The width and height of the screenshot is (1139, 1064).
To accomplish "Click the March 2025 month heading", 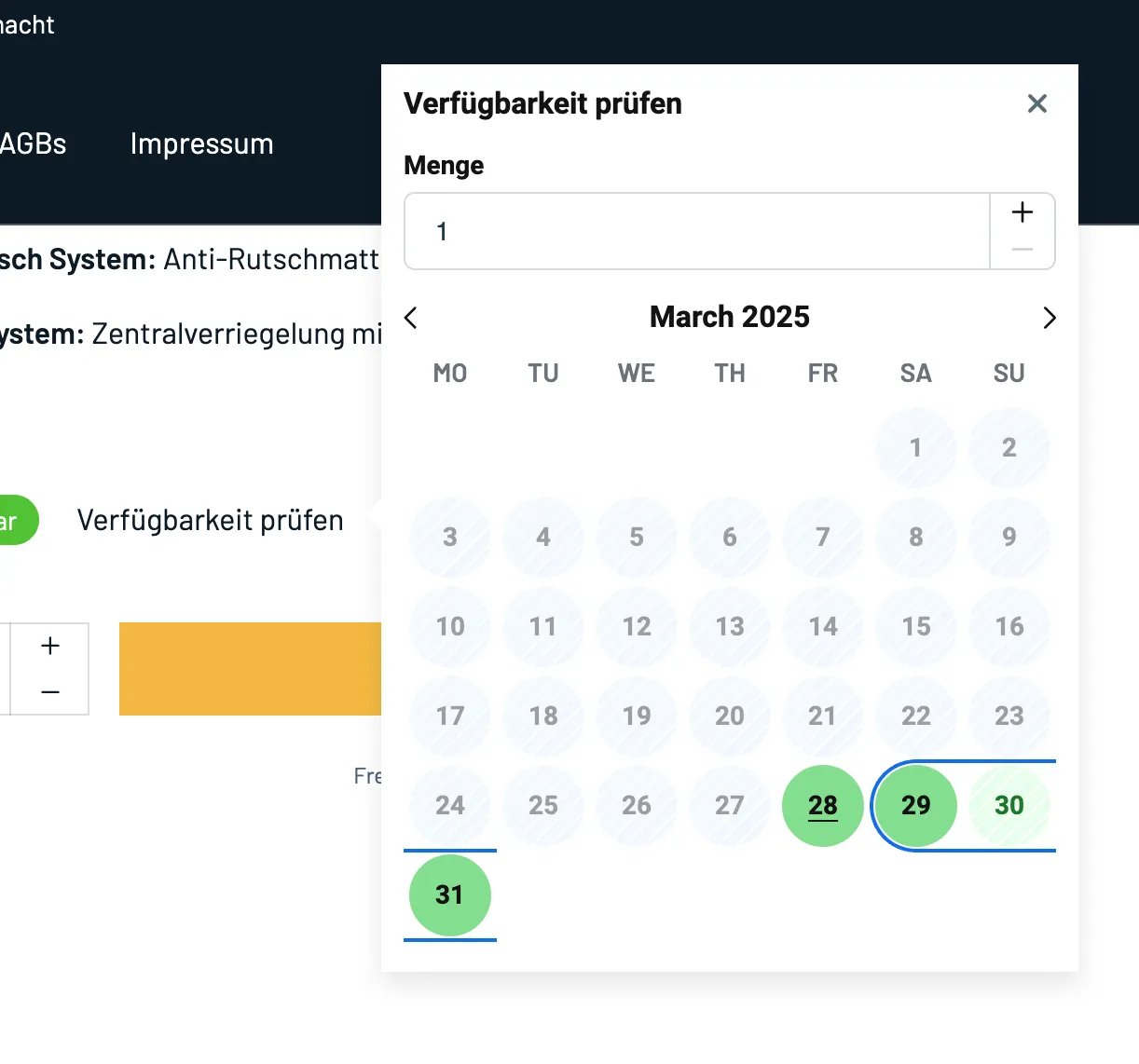I will coord(729,317).
